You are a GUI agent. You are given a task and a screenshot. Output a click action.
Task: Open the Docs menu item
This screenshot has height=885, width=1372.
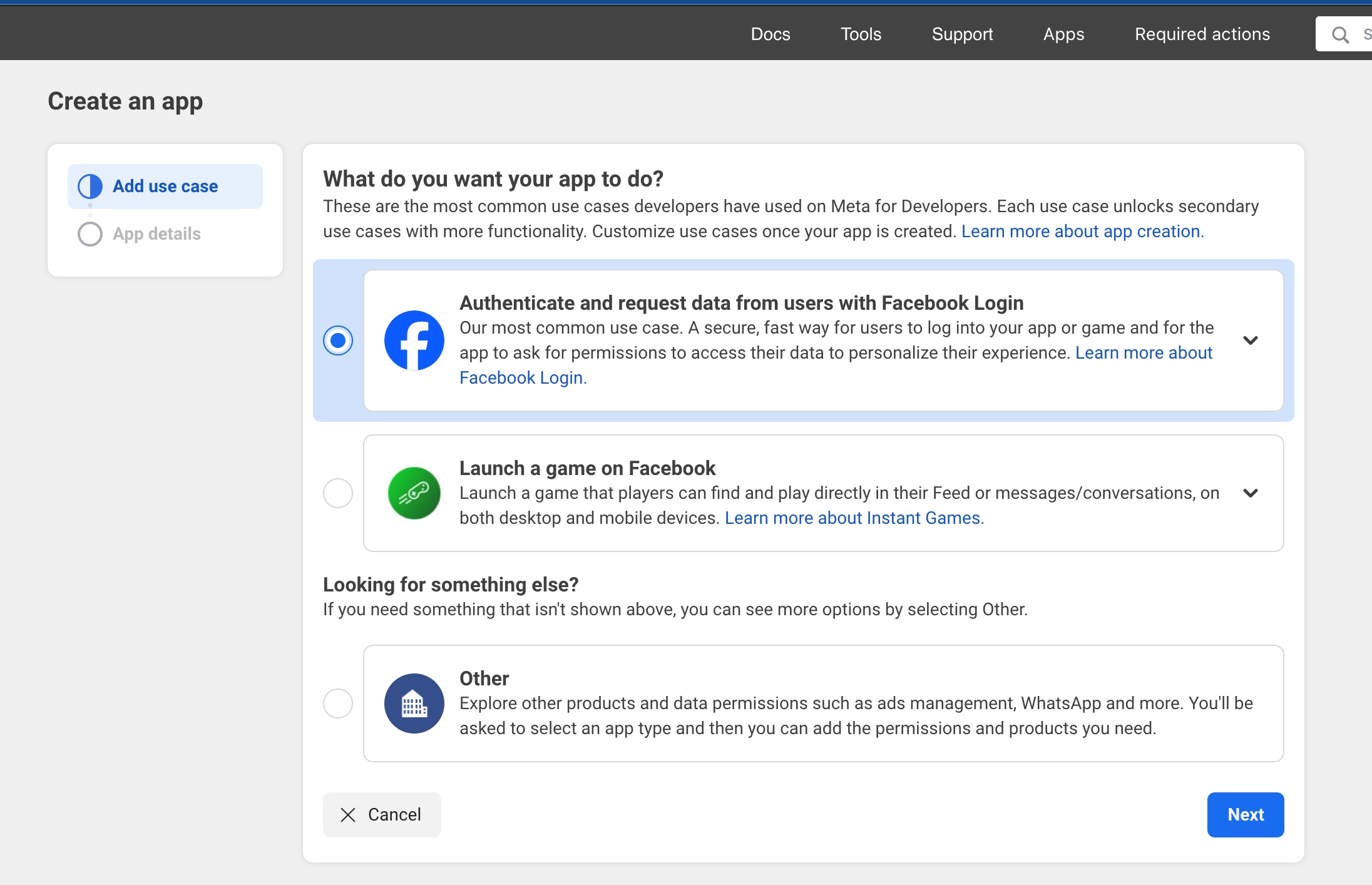[771, 32]
